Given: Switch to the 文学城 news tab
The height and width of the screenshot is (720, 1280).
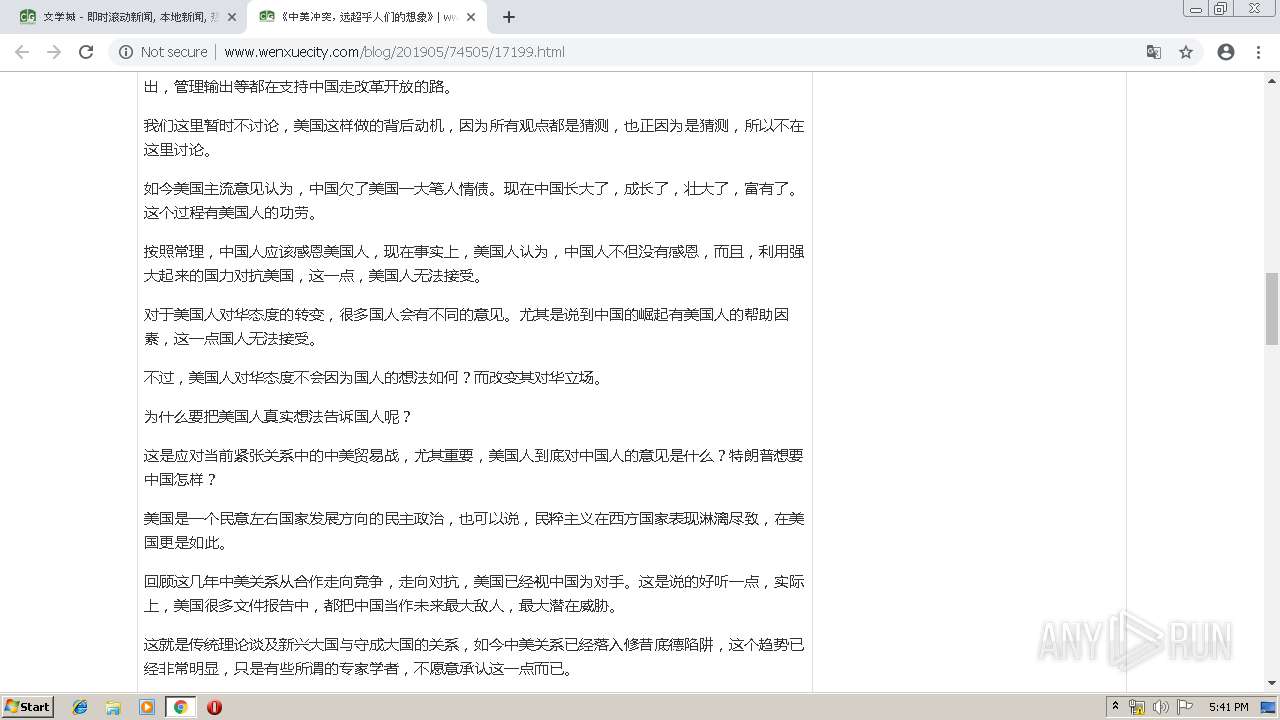Looking at the screenshot, I should click(126, 17).
